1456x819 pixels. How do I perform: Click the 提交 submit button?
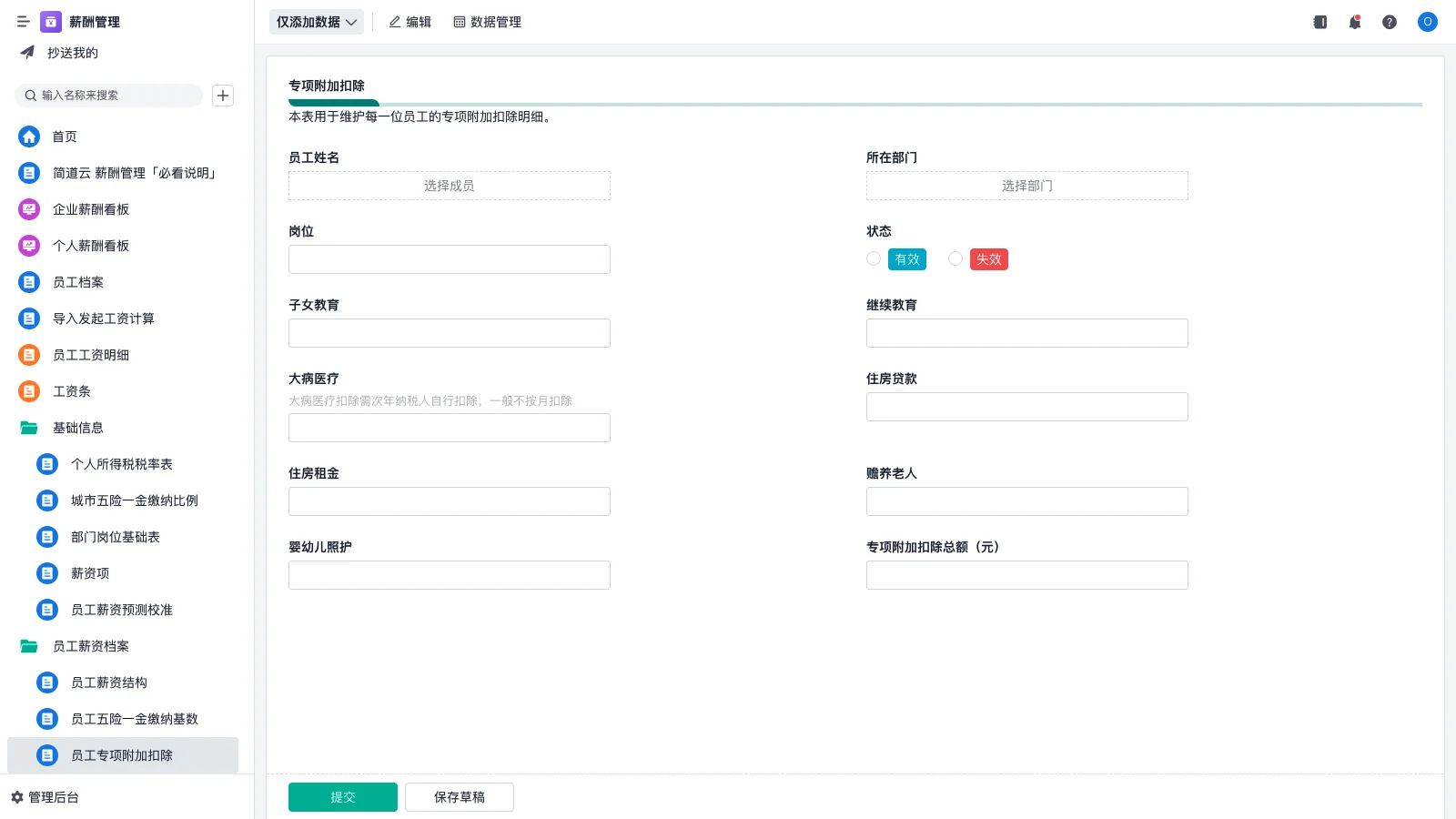[342, 796]
